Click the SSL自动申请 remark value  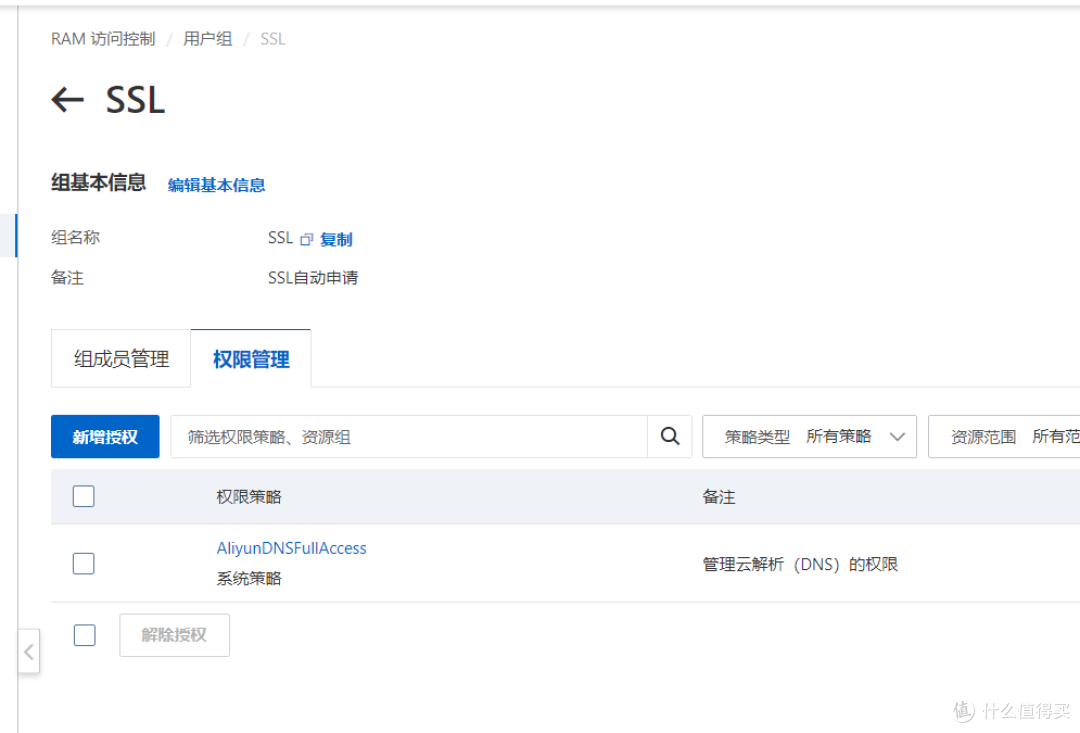(x=313, y=278)
